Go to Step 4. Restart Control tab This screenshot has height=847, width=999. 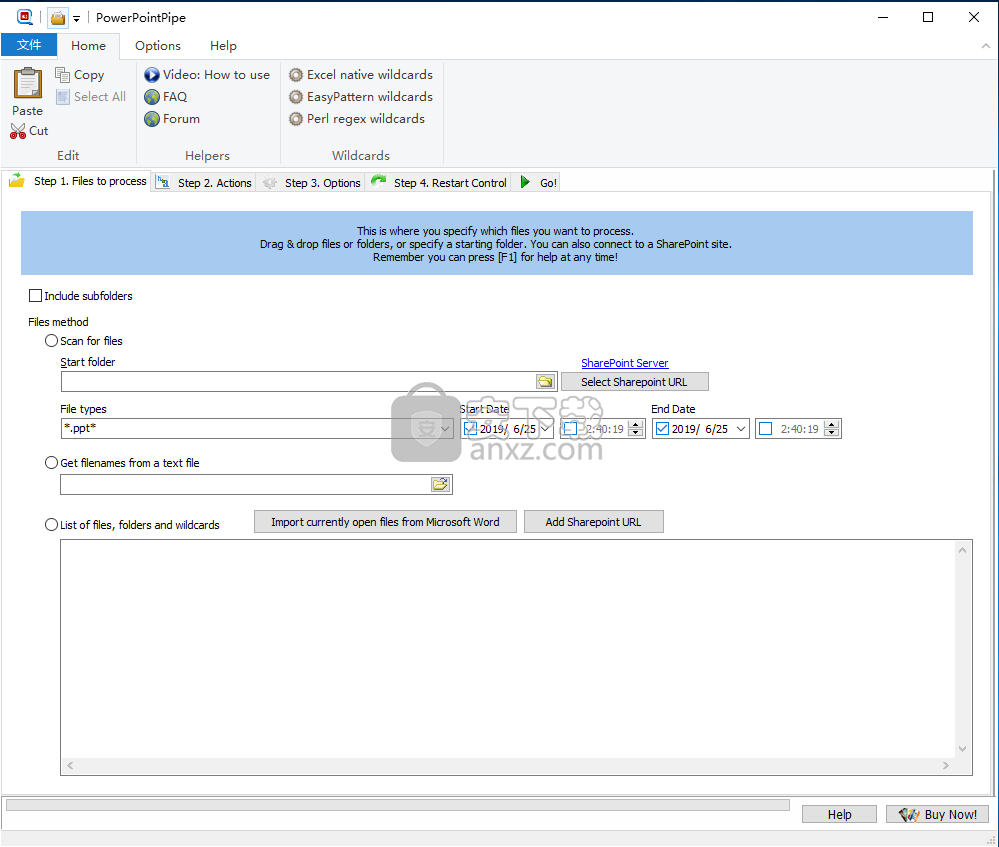[x=439, y=183]
